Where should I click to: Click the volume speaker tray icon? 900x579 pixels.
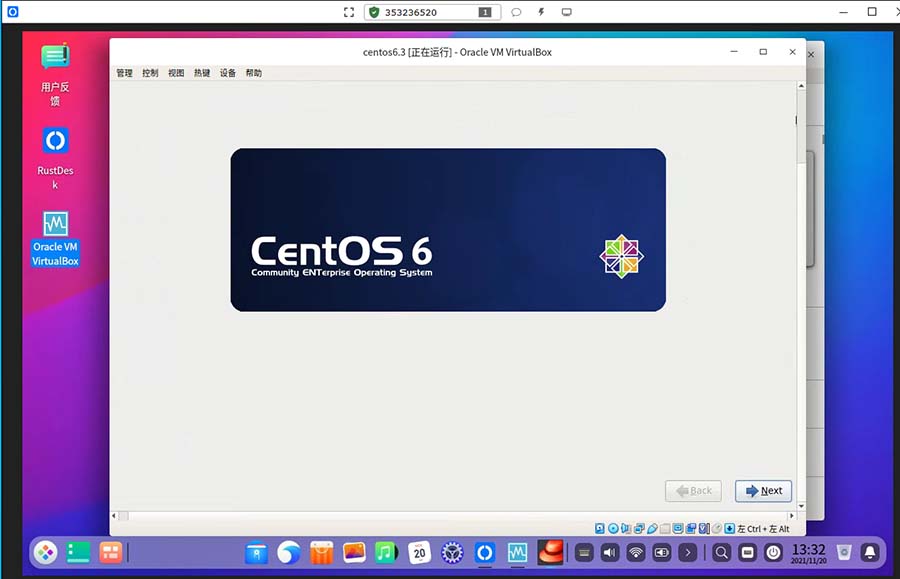coord(610,553)
